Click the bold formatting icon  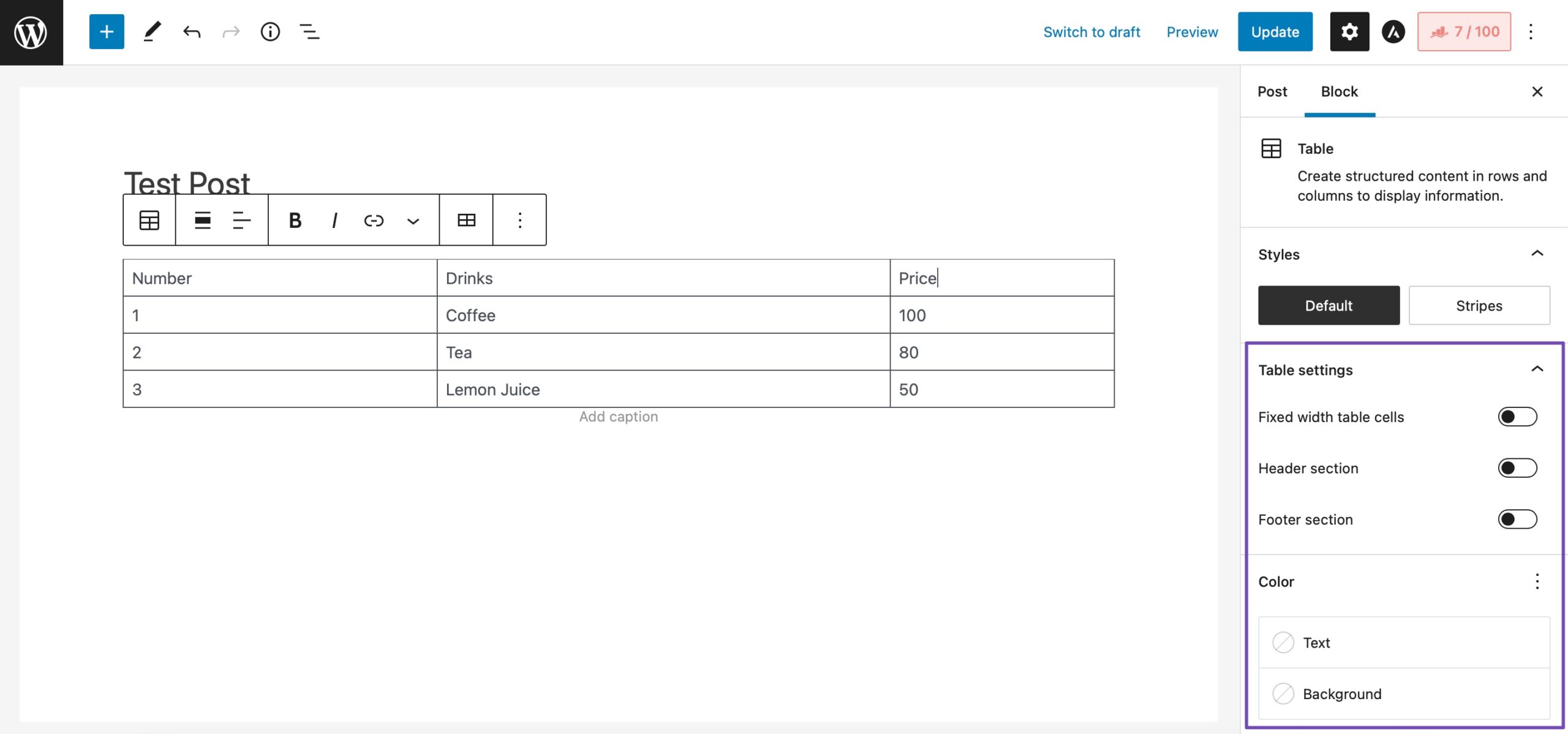coord(293,219)
